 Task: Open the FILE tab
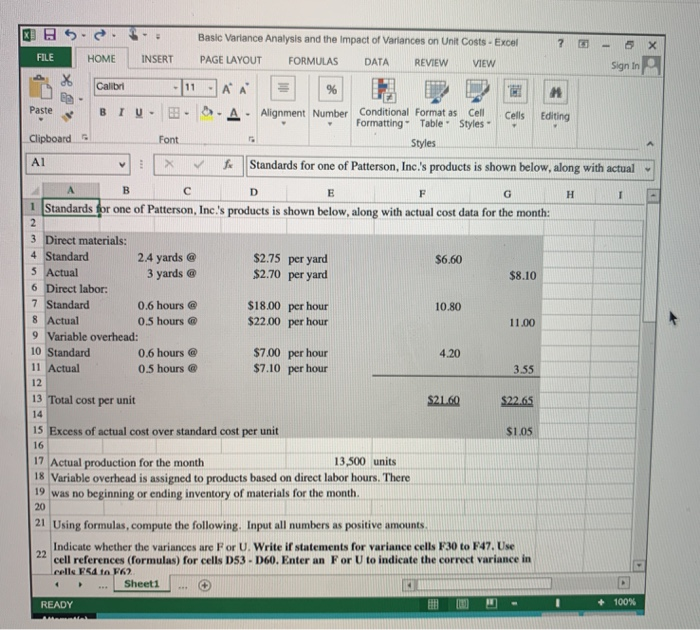pyautogui.click(x=45, y=57)
